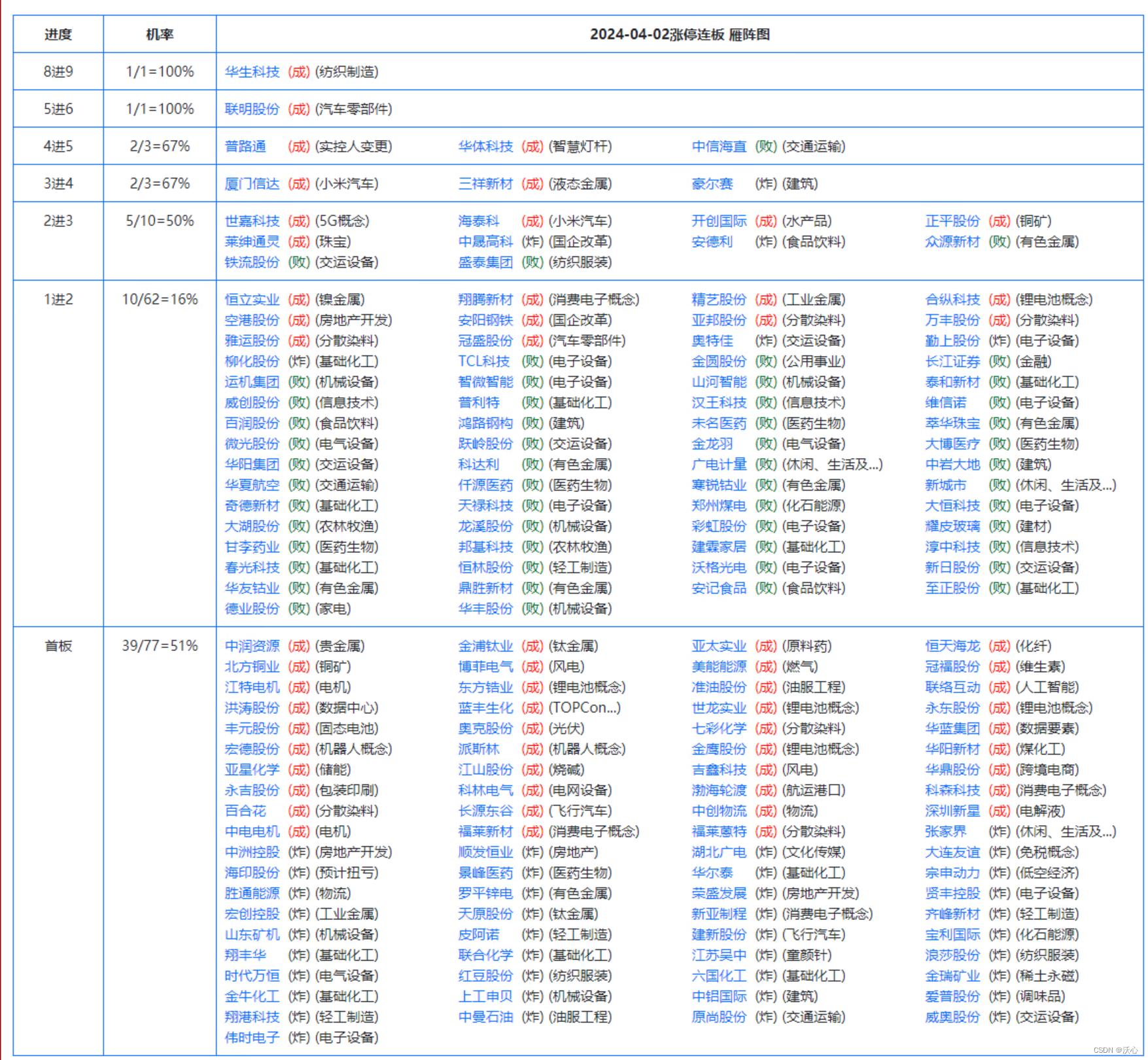Open the 金浦钛业 stock link
This screenshot has height=1060, width=1148.
pos(485,646)
